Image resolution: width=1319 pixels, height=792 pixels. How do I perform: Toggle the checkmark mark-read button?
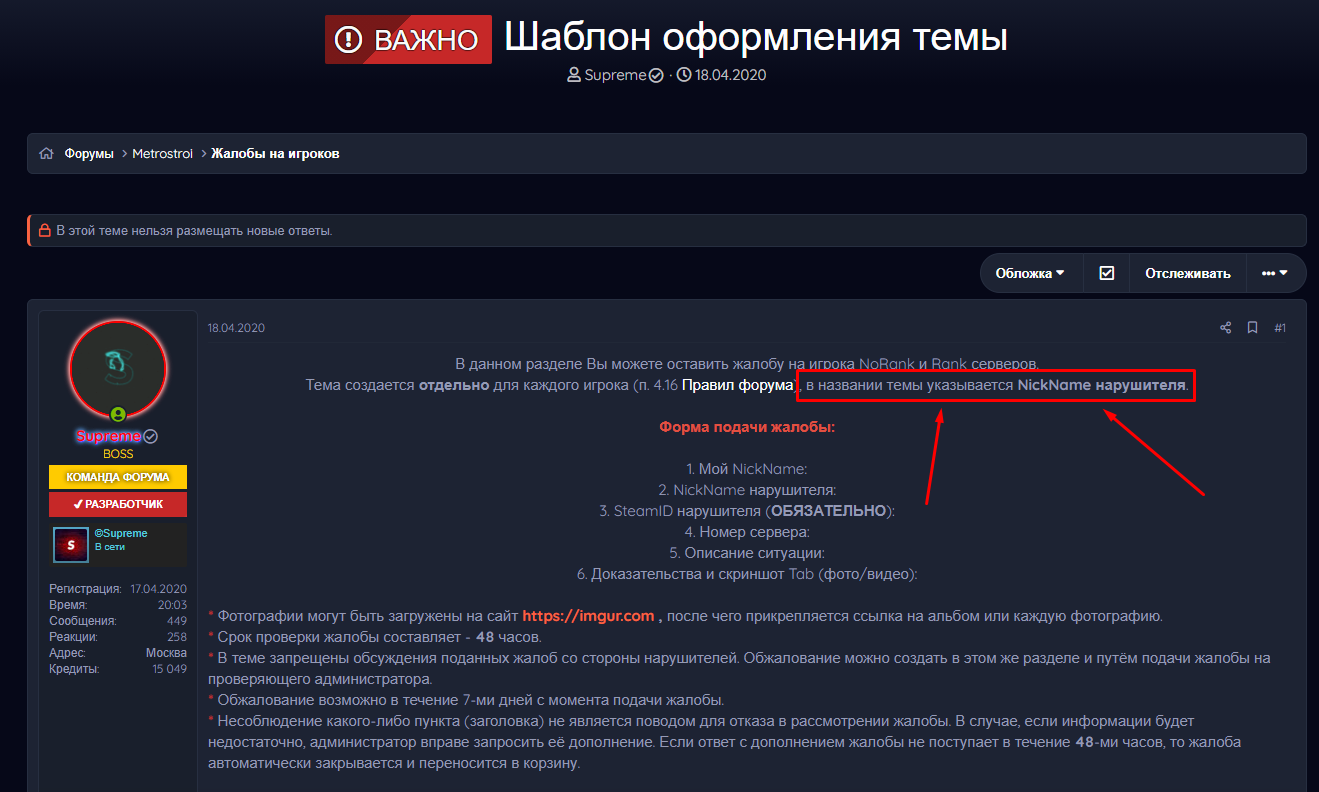tap(1106, 273)
